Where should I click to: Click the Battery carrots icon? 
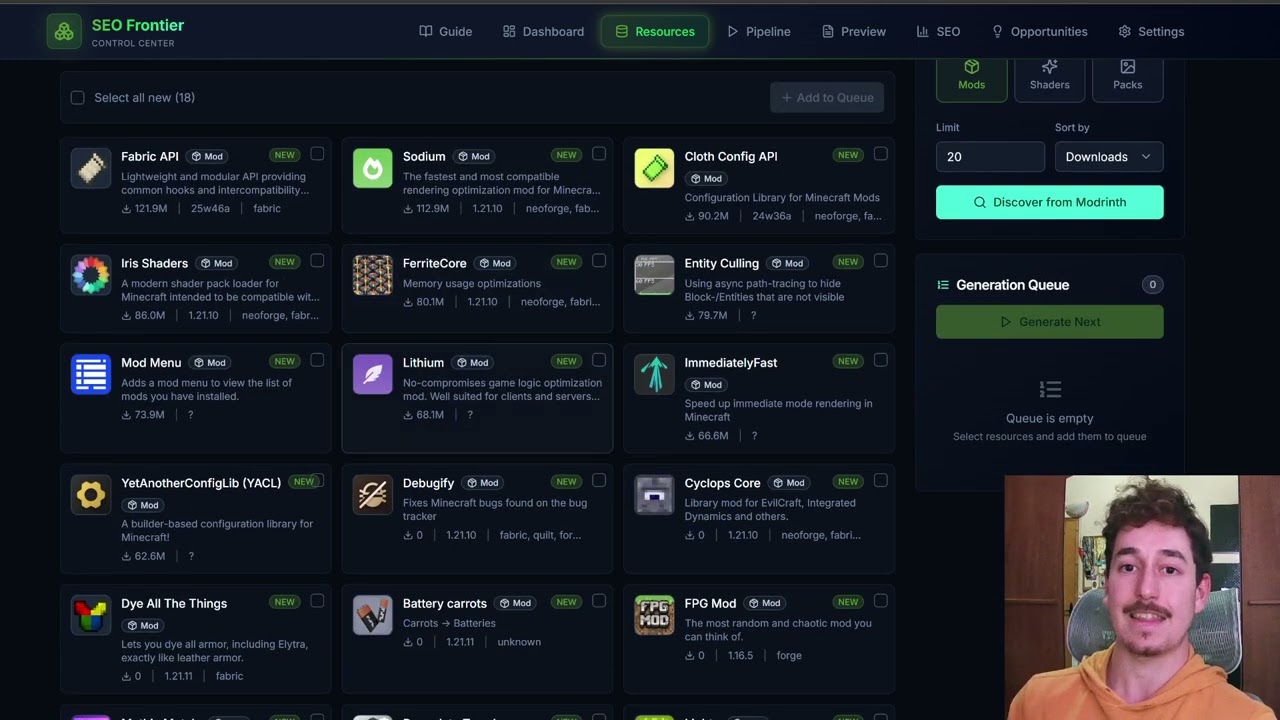(x=373, y=615)
